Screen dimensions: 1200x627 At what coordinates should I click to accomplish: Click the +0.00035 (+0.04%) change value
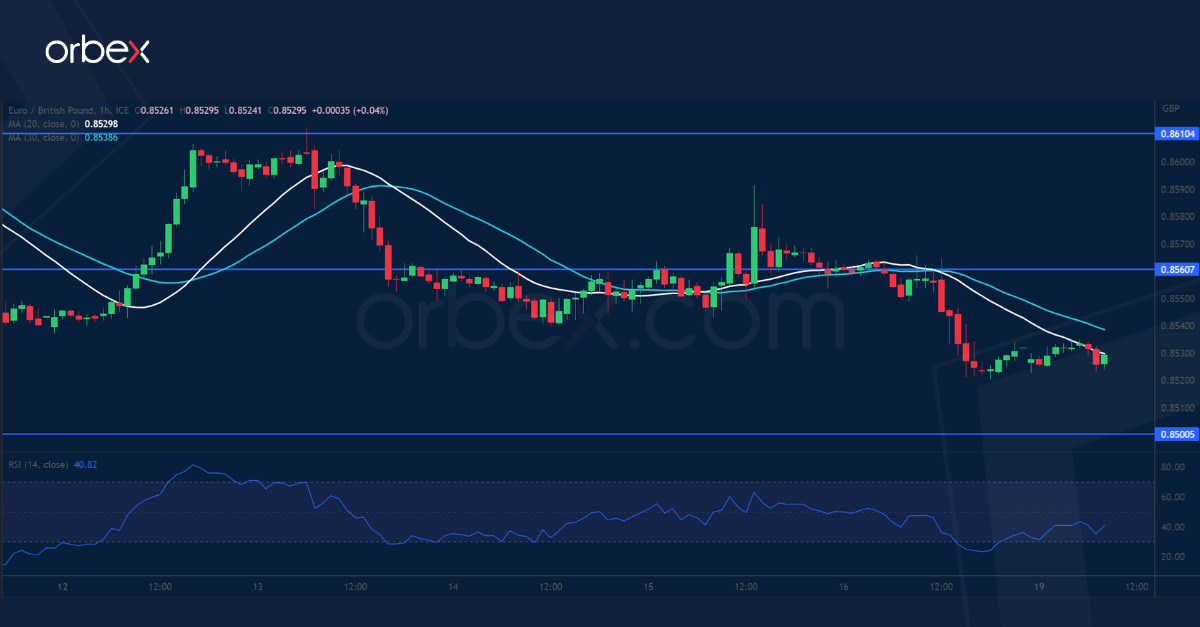point(351,110)
